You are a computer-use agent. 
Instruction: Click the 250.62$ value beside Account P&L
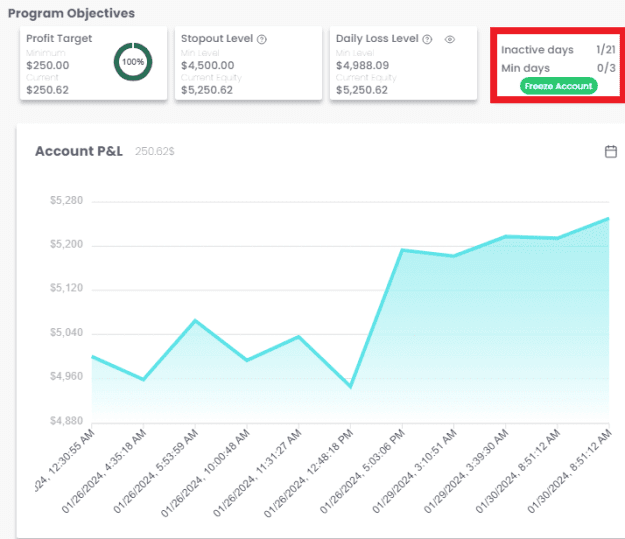pyautogui.click(x=155, y=151)
